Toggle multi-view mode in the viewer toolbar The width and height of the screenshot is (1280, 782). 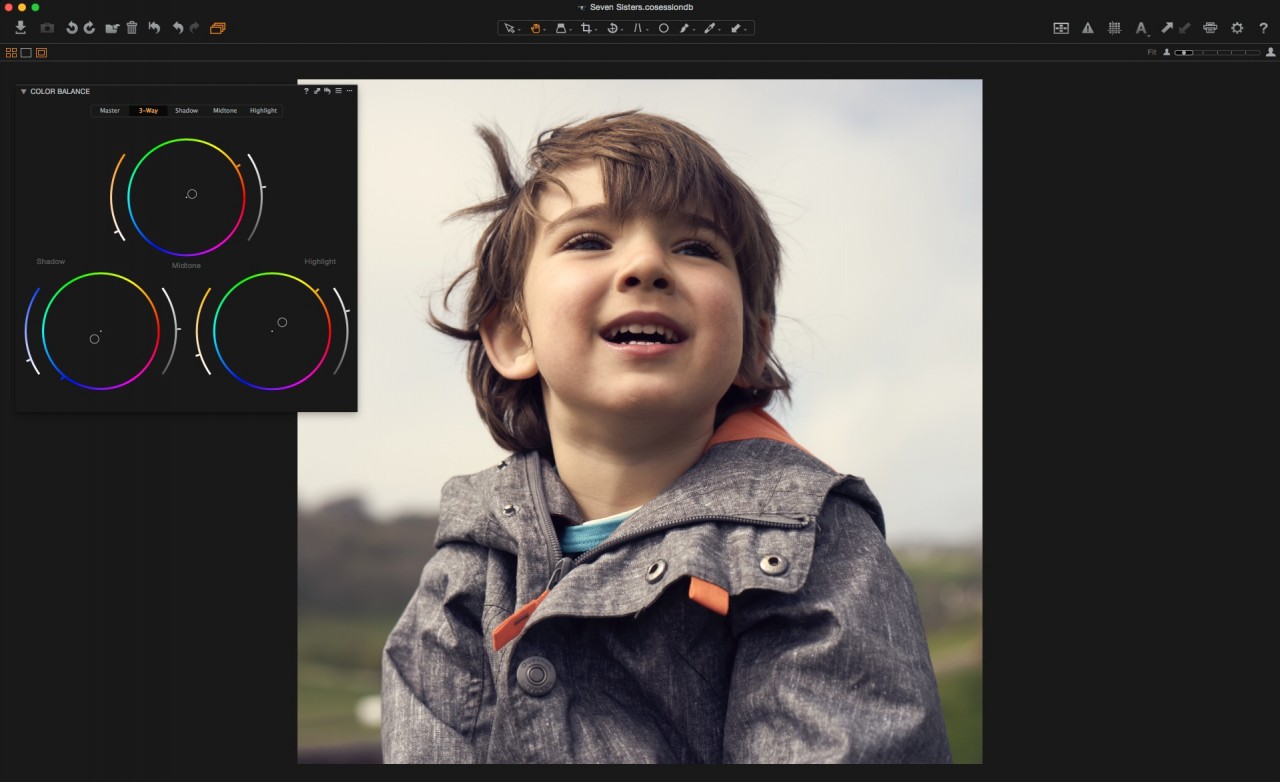pyautogui.click(x=9, y=53)
